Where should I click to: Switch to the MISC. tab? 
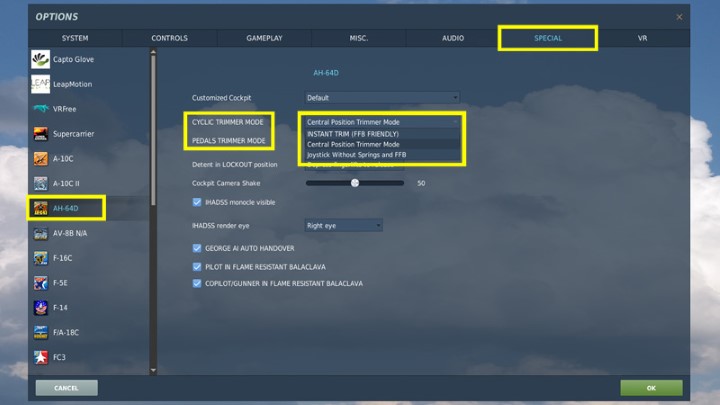pyautogui.click(x=359, y=38)
